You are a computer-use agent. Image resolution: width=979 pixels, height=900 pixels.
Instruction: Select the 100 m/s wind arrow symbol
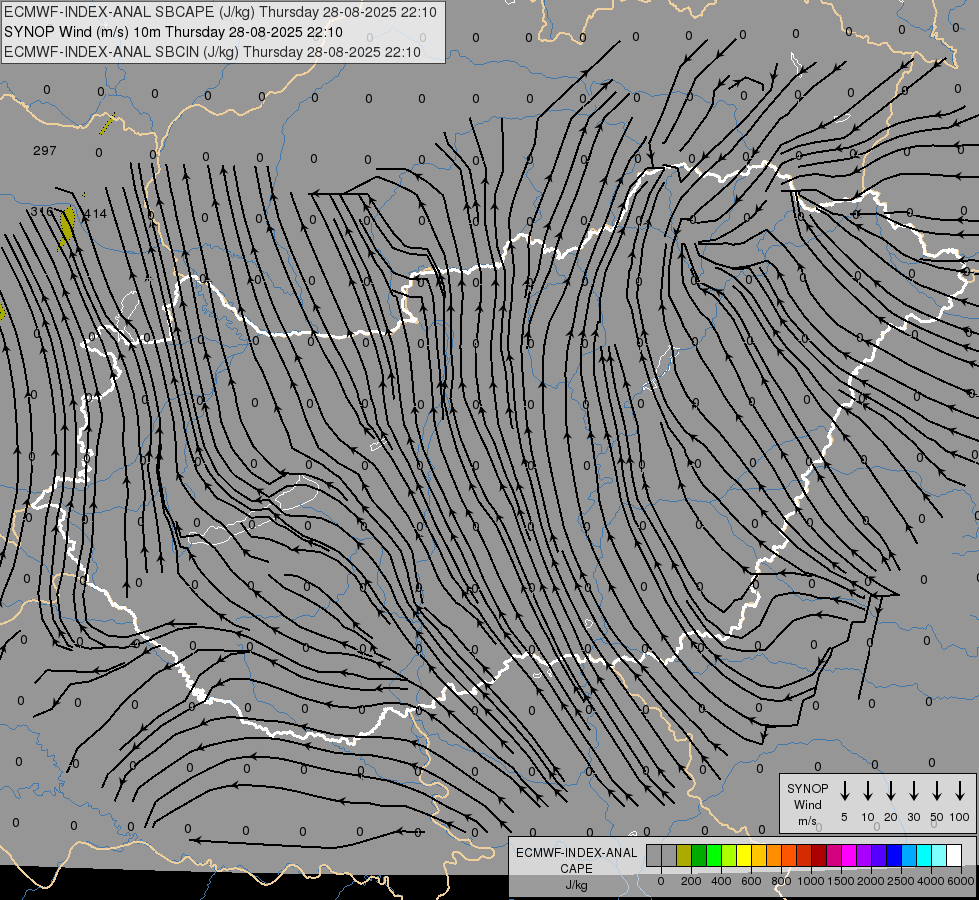tap(960, 791)
